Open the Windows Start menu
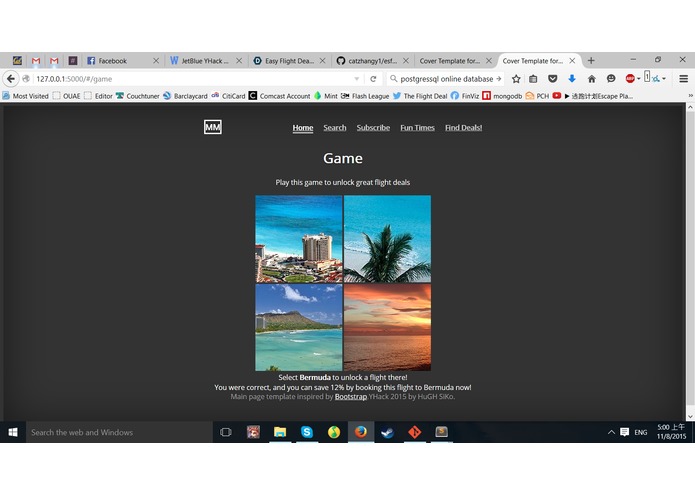This screenshot has height=494, width=695. [13, 432]
